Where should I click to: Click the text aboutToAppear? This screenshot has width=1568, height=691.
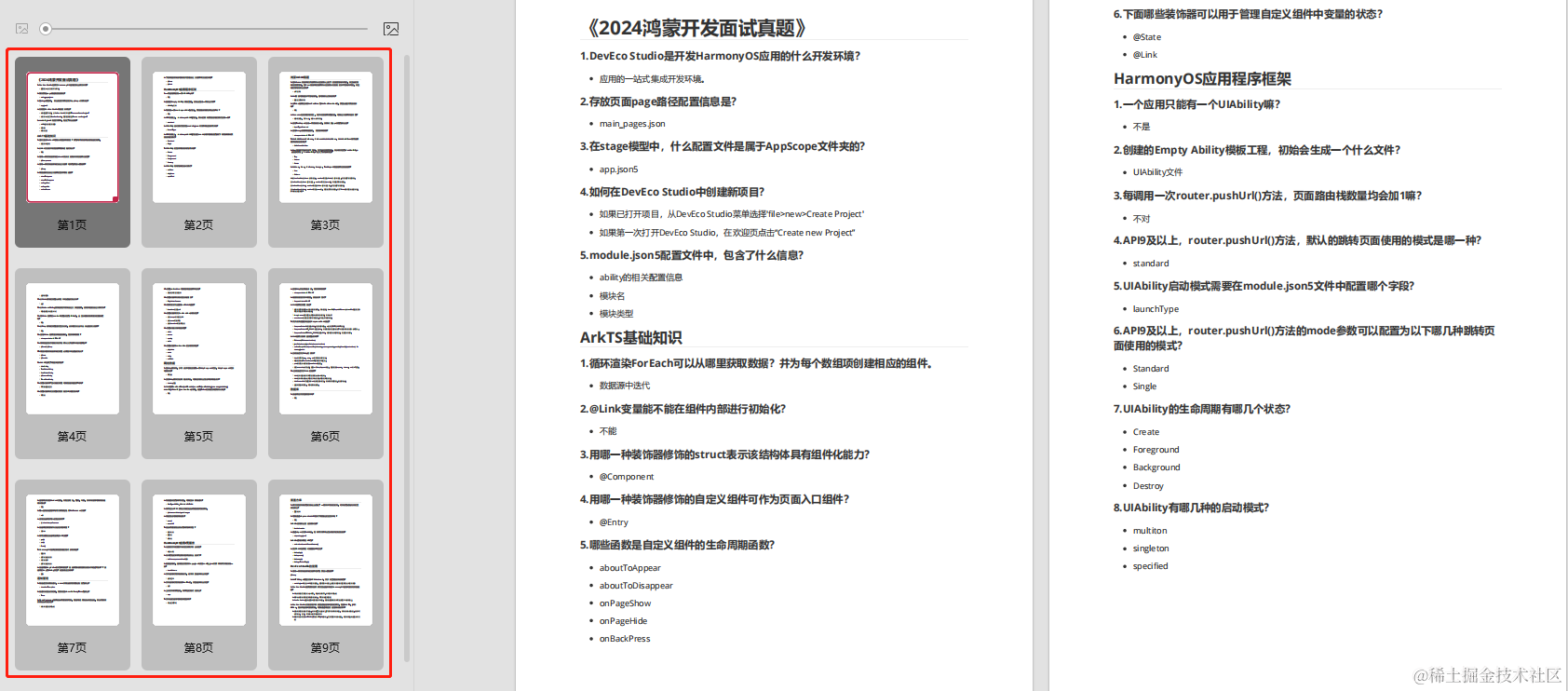coord(630,568)
